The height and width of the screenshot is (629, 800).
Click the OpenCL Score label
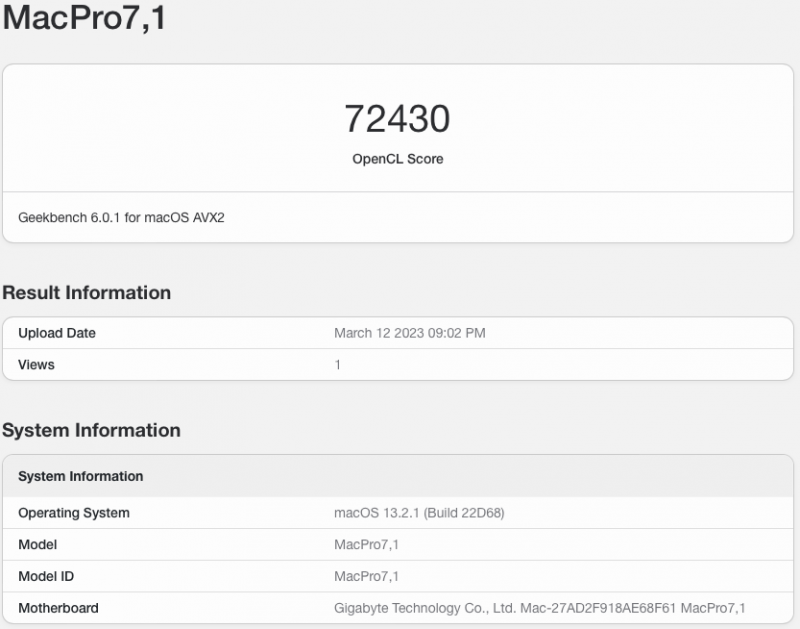(399, 158)
